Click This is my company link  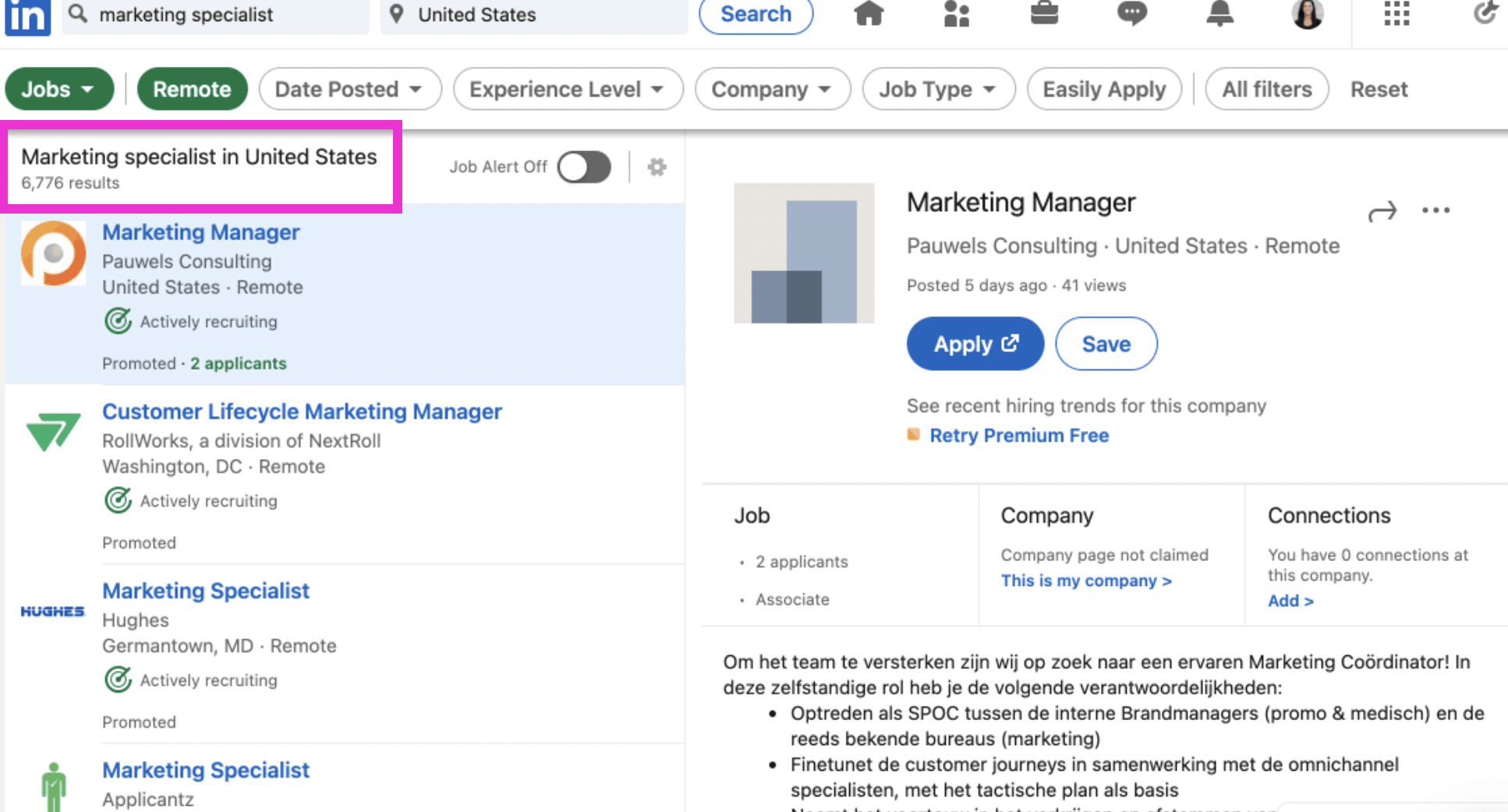pyautogui.click(x=1086, y=581)
